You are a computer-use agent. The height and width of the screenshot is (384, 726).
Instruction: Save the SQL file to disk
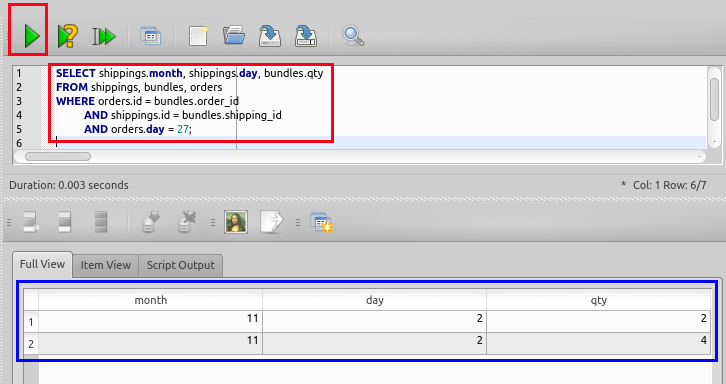pyautogui.click(x=270, y=36)
